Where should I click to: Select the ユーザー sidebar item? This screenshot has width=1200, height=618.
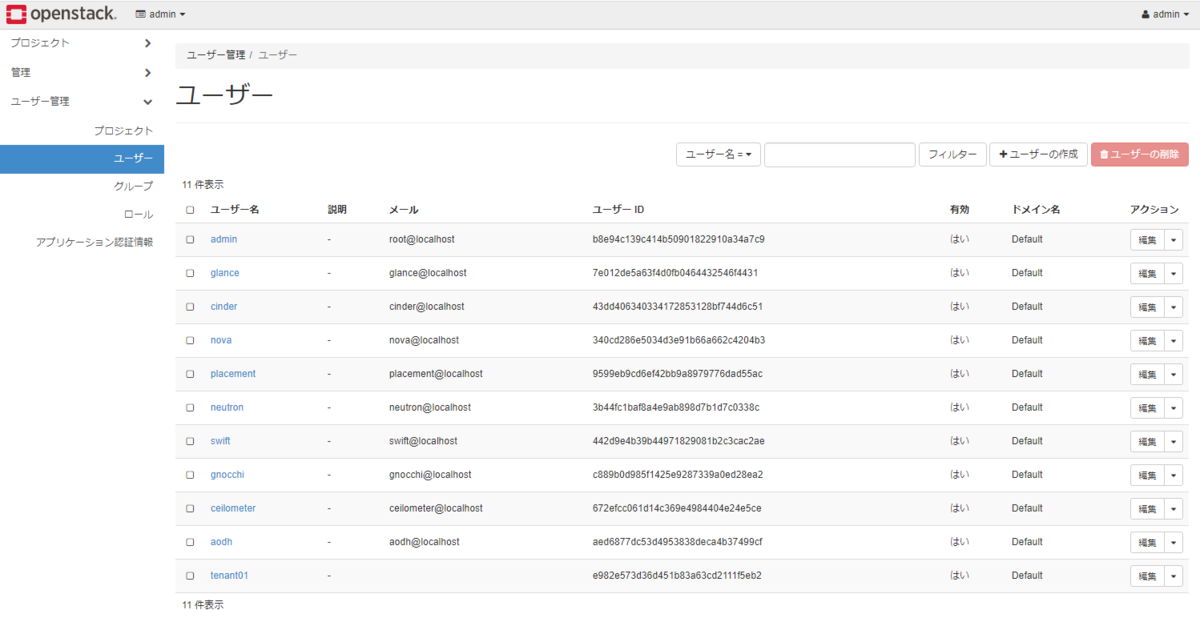pyautogui.click(x=82, y=159)
